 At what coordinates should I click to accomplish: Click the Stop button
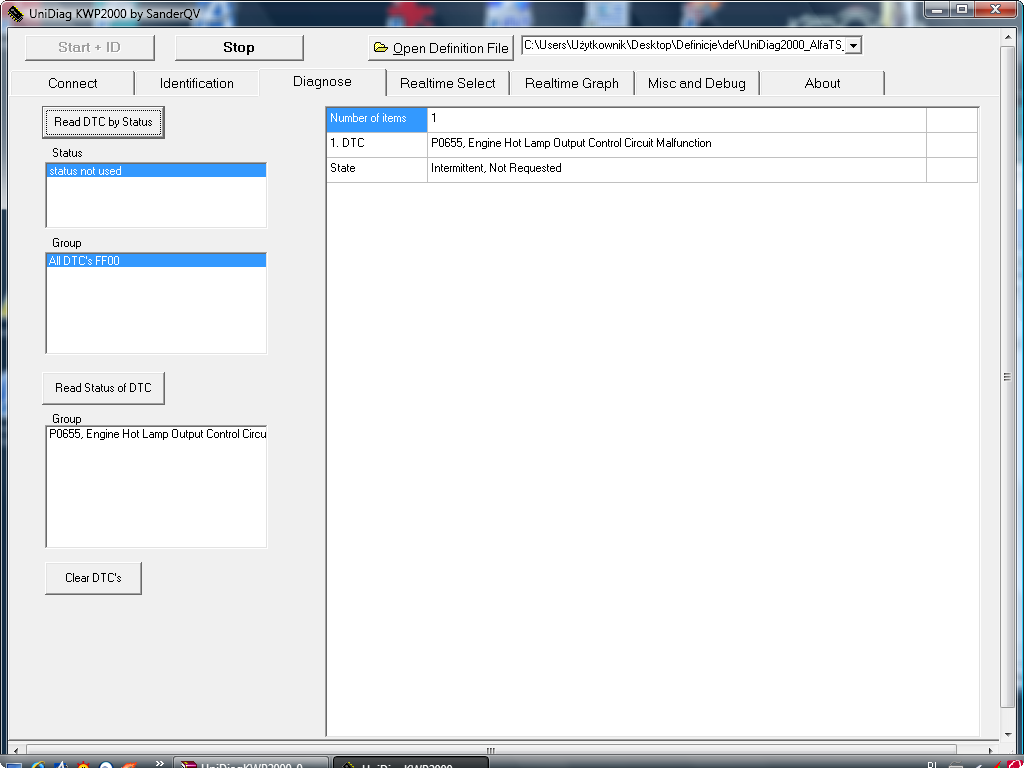[x=239, y=48]
